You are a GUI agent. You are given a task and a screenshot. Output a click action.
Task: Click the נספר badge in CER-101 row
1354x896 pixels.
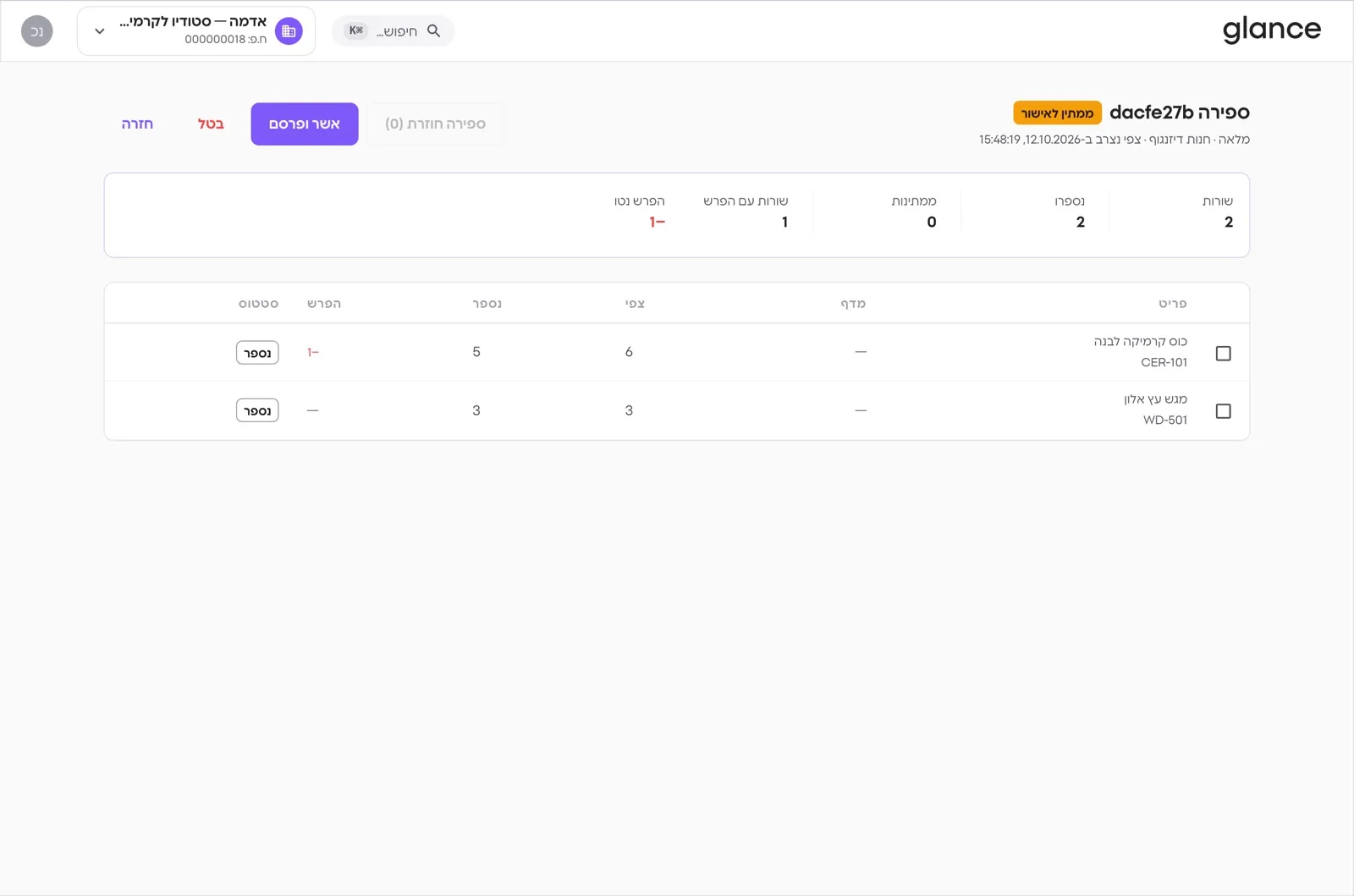tap(257, 353)
